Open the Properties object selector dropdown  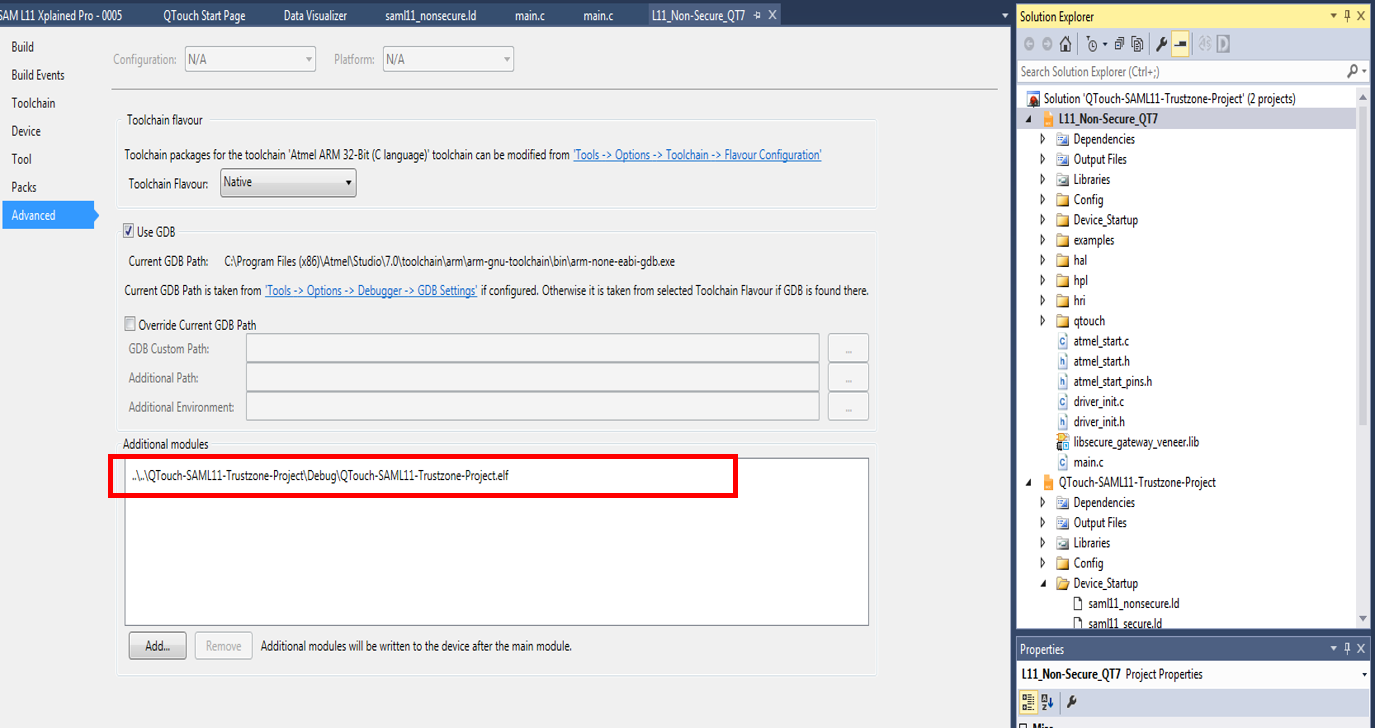tap(1364, 675)
